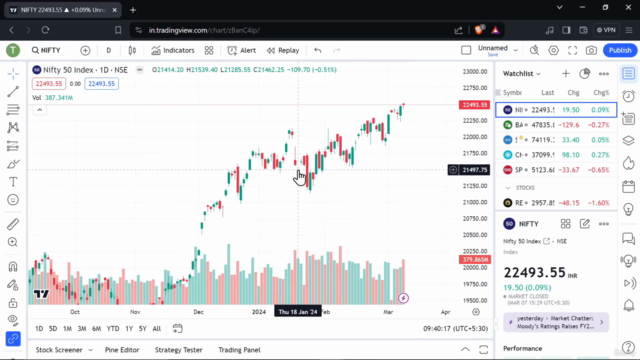Image resolution: width=640 pixels, height=360 pixels.
Task: Open the Stock Screener dropdown
Action: point(64,350)
